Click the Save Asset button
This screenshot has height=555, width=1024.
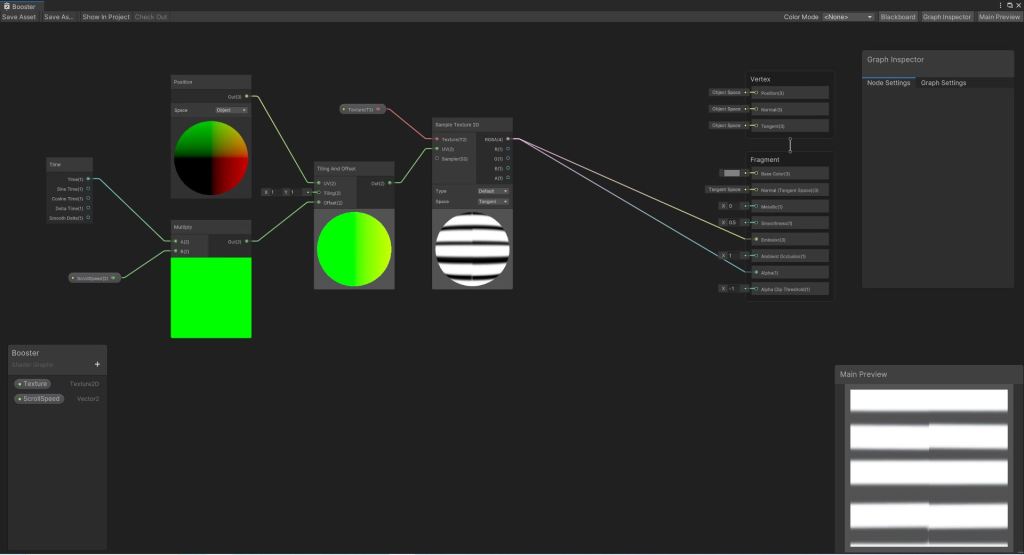tap(19, 17)
